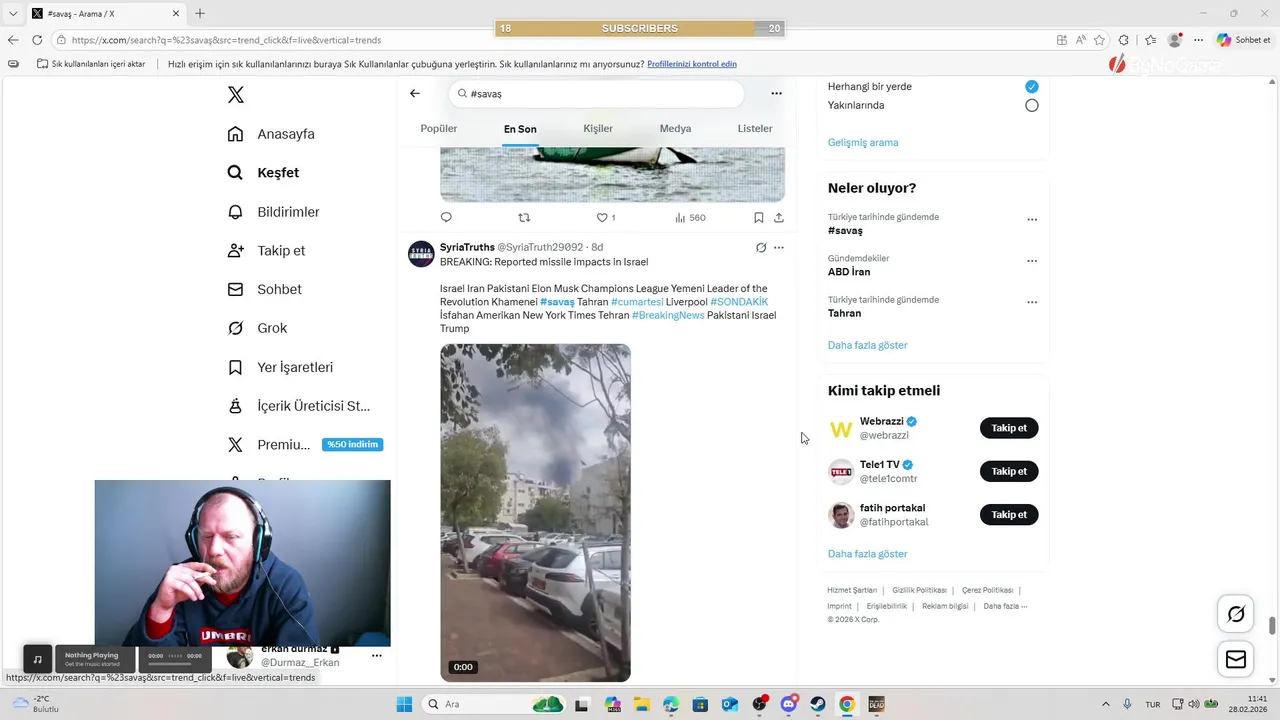
Task: Open more options on the SyriaTruths post
Action: [779, 247]
